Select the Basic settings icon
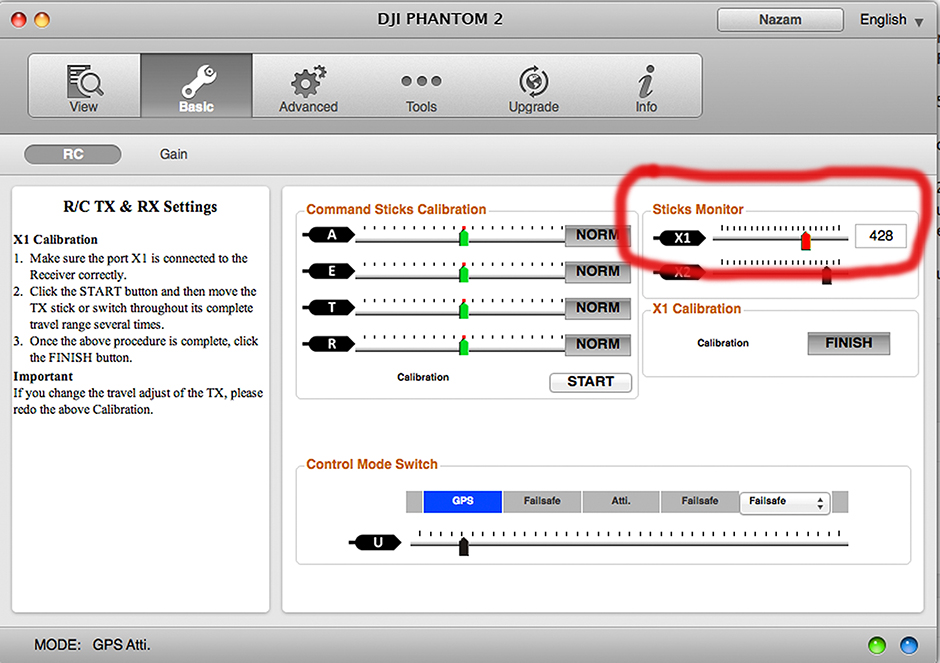The width and height of the screenshot is (940, 663). [x=196, y=86]
